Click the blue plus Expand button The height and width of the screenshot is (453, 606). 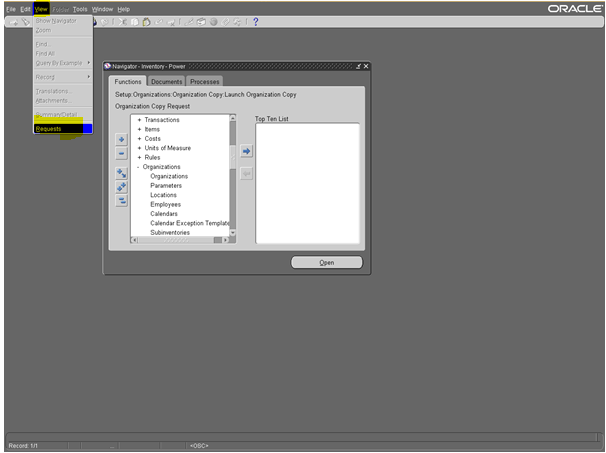pyautogui.click(x=121, y=139)
